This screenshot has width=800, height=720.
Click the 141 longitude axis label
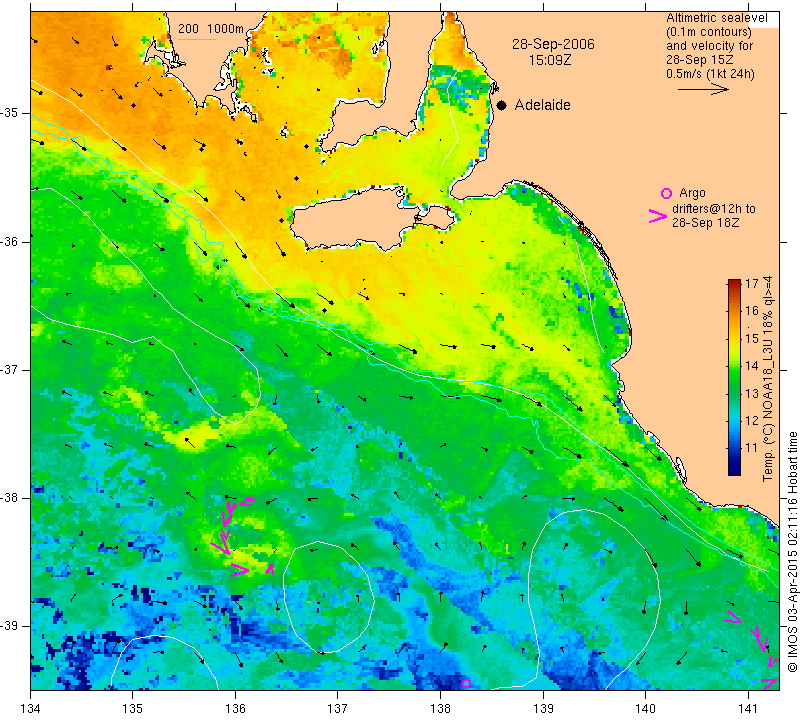tap(748, 709)
